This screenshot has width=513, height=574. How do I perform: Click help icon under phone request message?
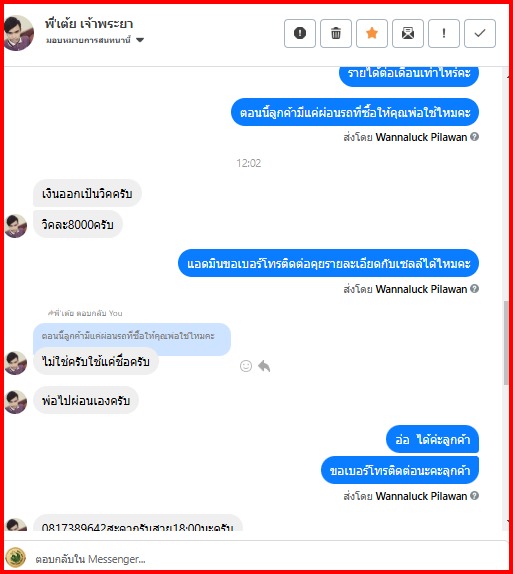pos(475,289)
